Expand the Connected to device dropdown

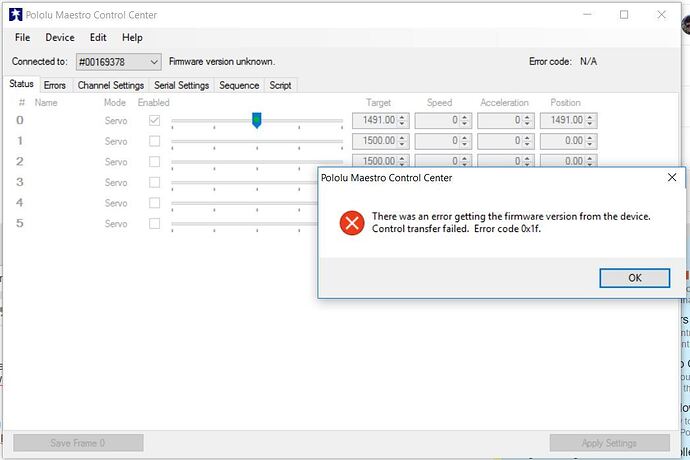click(x=154, y=62)
